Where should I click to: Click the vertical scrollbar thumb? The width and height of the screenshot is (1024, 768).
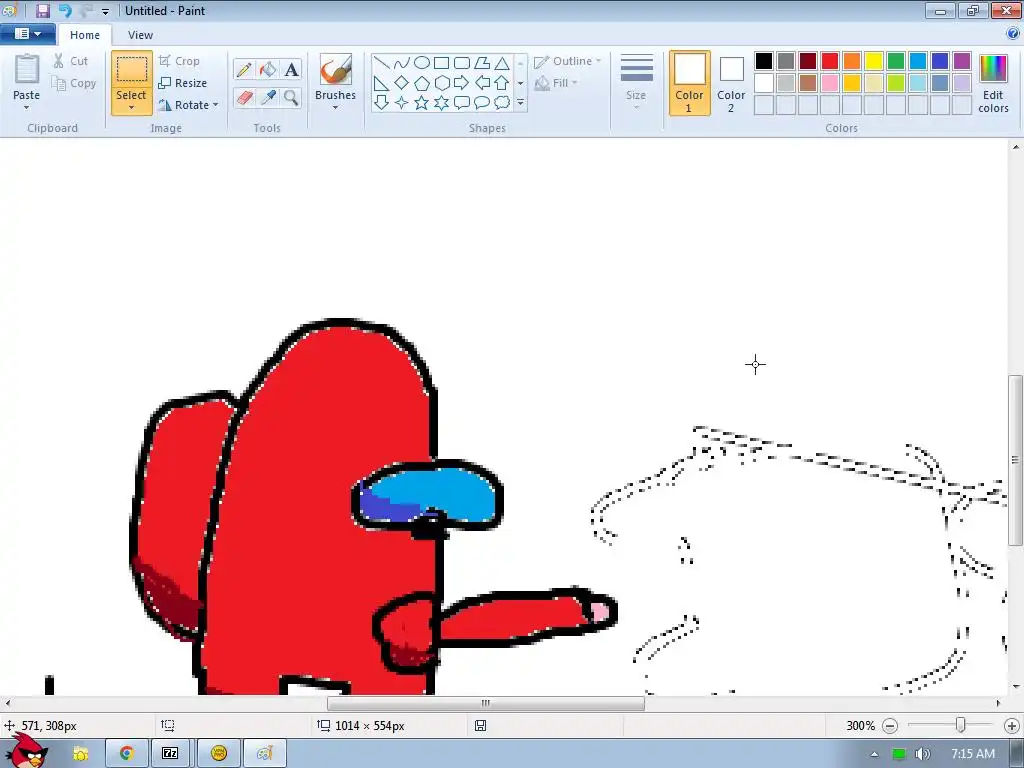pos(1016,460)
